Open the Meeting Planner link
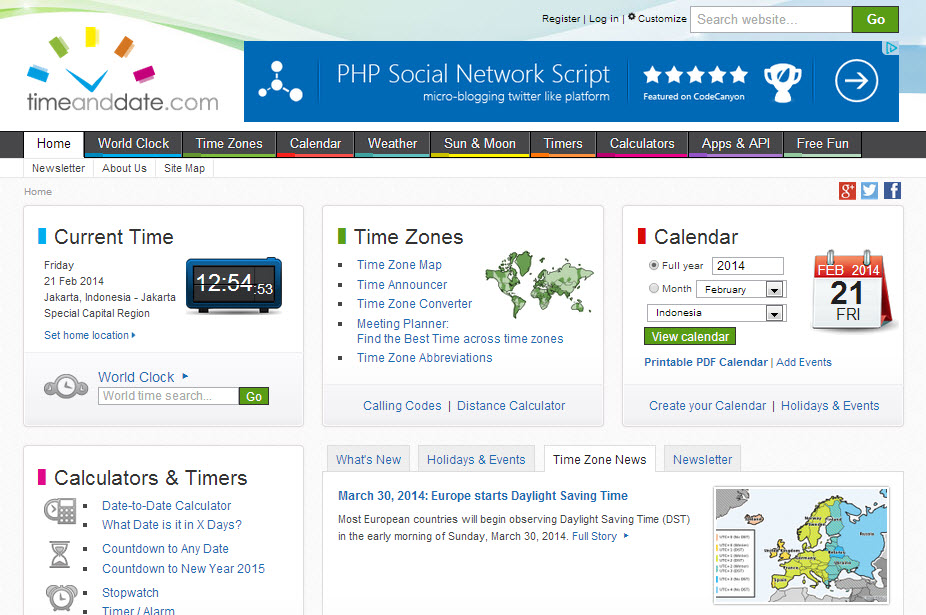 460,331
